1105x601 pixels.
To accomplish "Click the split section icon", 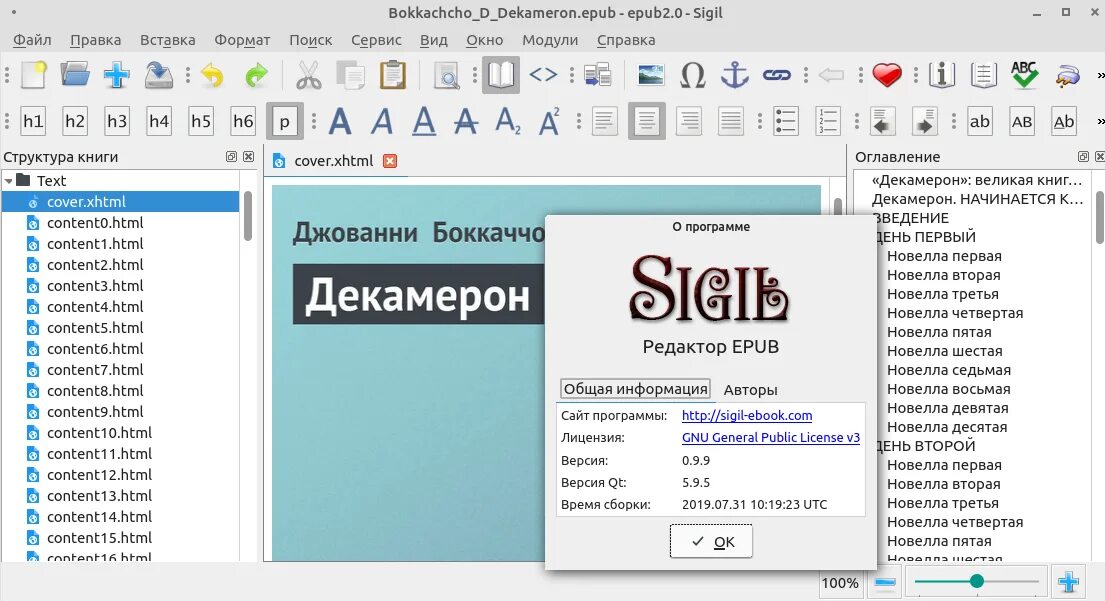I will coord(597,75).
